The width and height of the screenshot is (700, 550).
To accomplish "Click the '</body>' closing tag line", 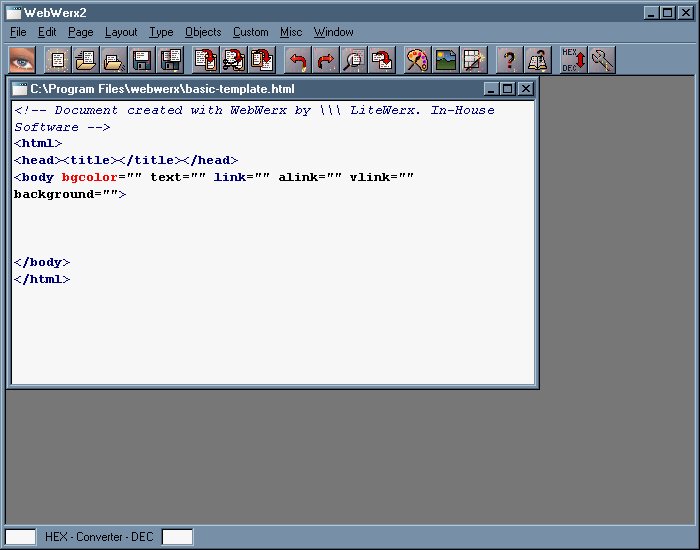I will (x=42, y=262).
